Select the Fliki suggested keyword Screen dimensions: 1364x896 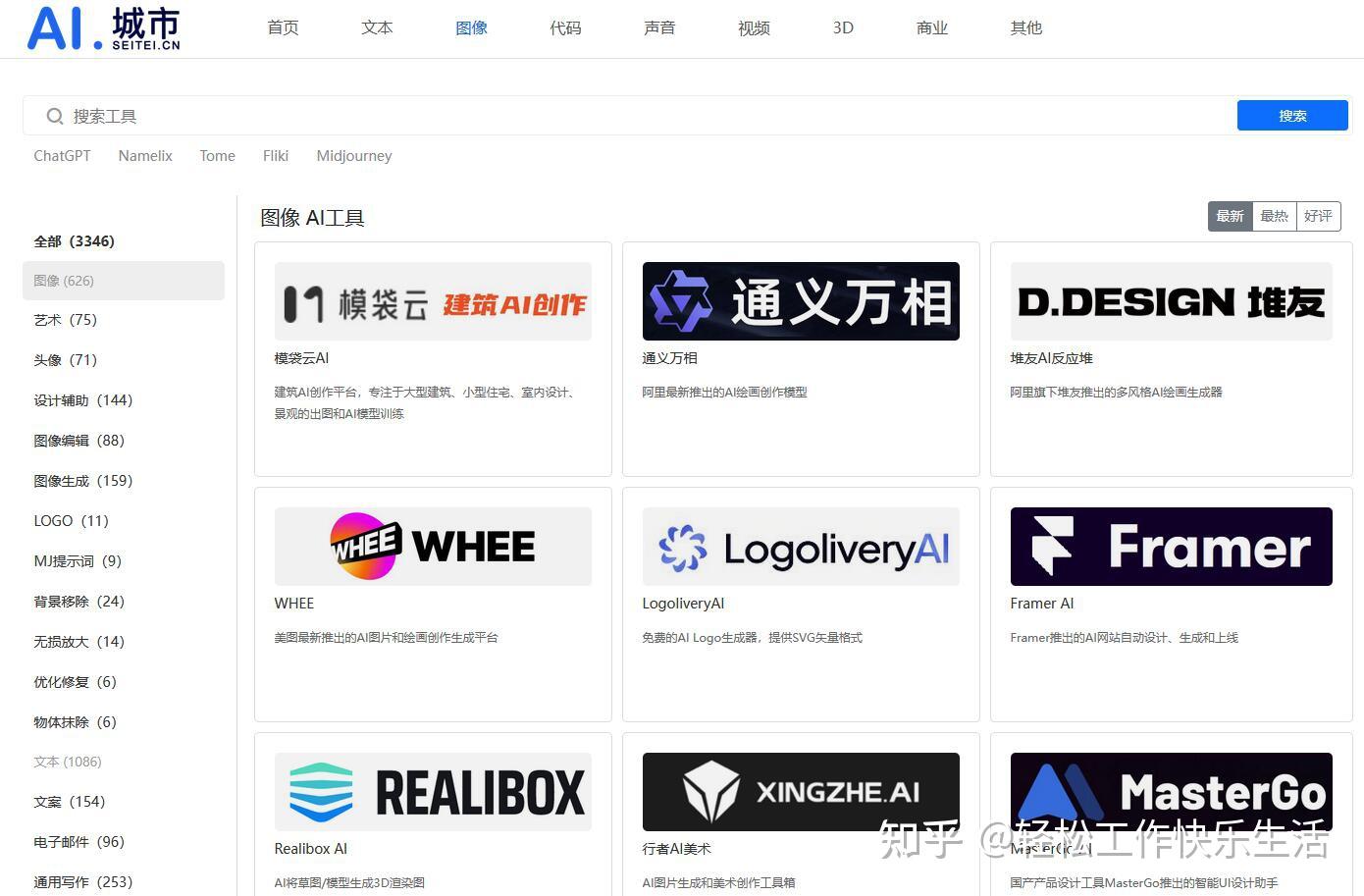coord(276,156)
